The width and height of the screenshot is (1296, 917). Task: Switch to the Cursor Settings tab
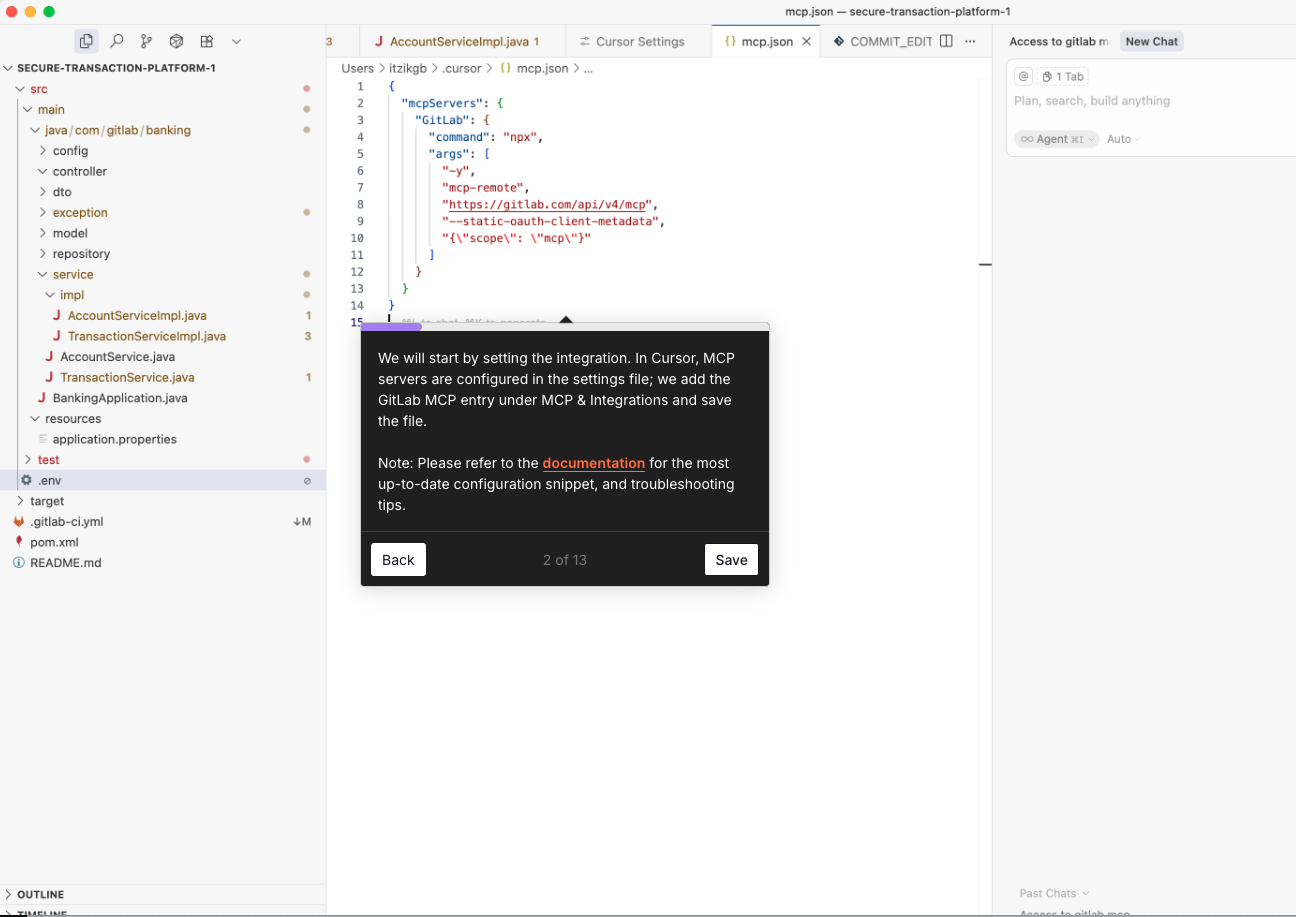(640, 42)
